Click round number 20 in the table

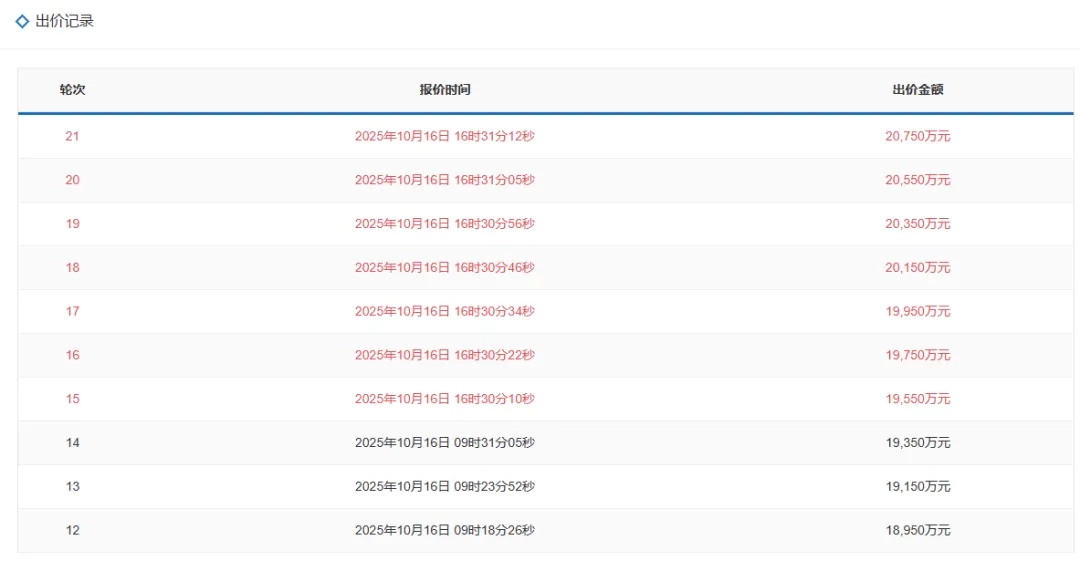coord(72,180)
